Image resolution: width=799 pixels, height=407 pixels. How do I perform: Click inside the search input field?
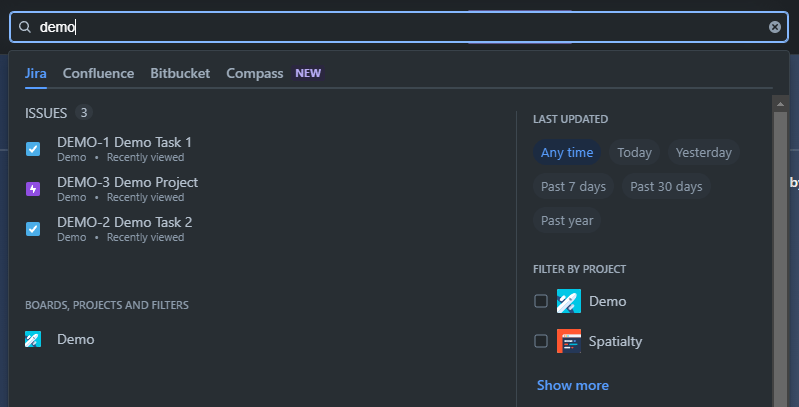pyautogui.click(x=400, y=27)
